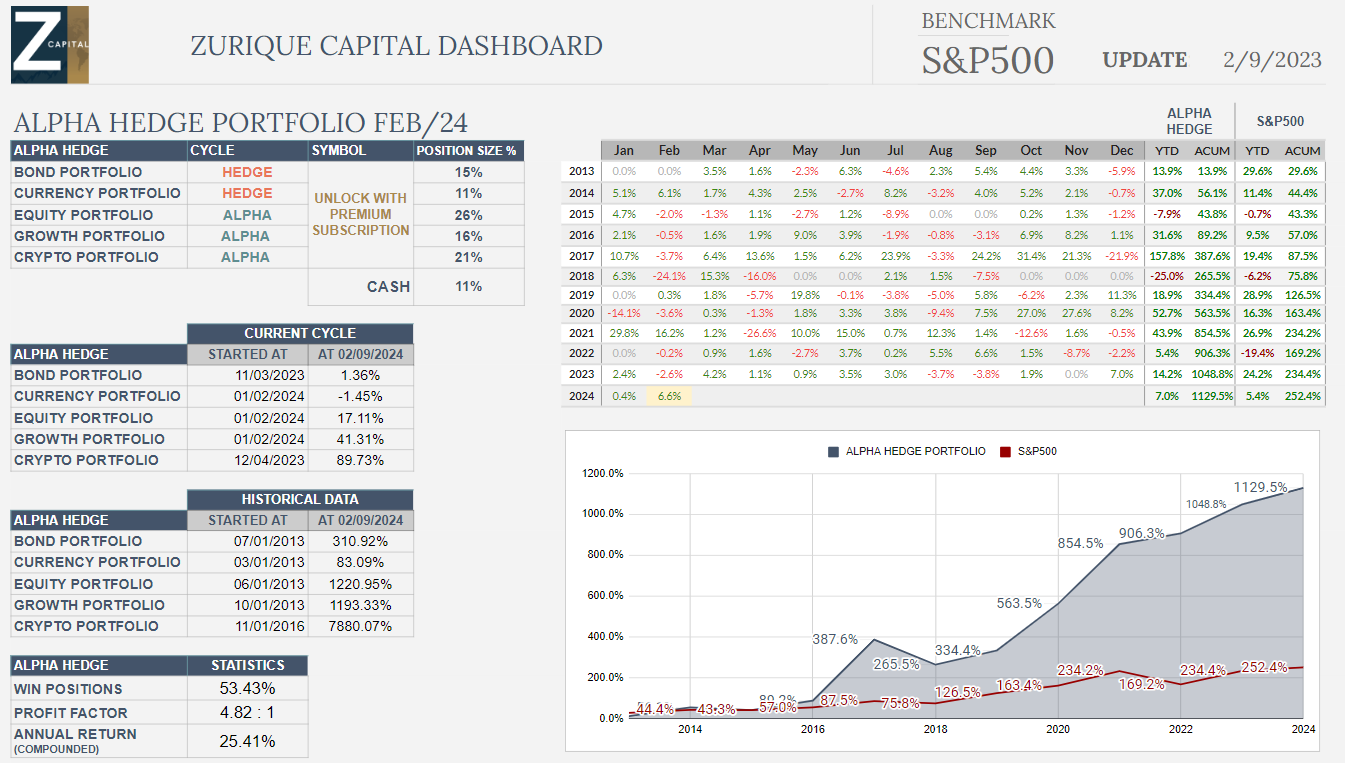Click the HISTORICAL DATA table header

[300, 499]
